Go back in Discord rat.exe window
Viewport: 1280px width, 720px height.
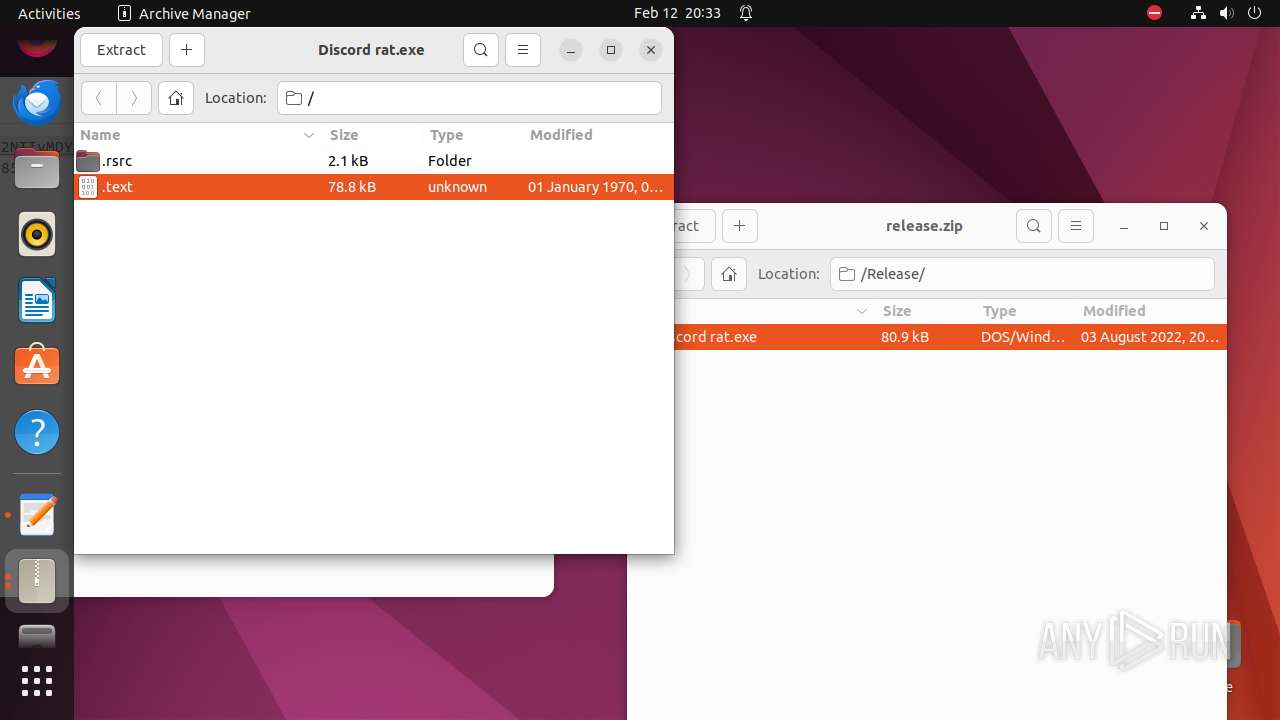coord(98,98)
